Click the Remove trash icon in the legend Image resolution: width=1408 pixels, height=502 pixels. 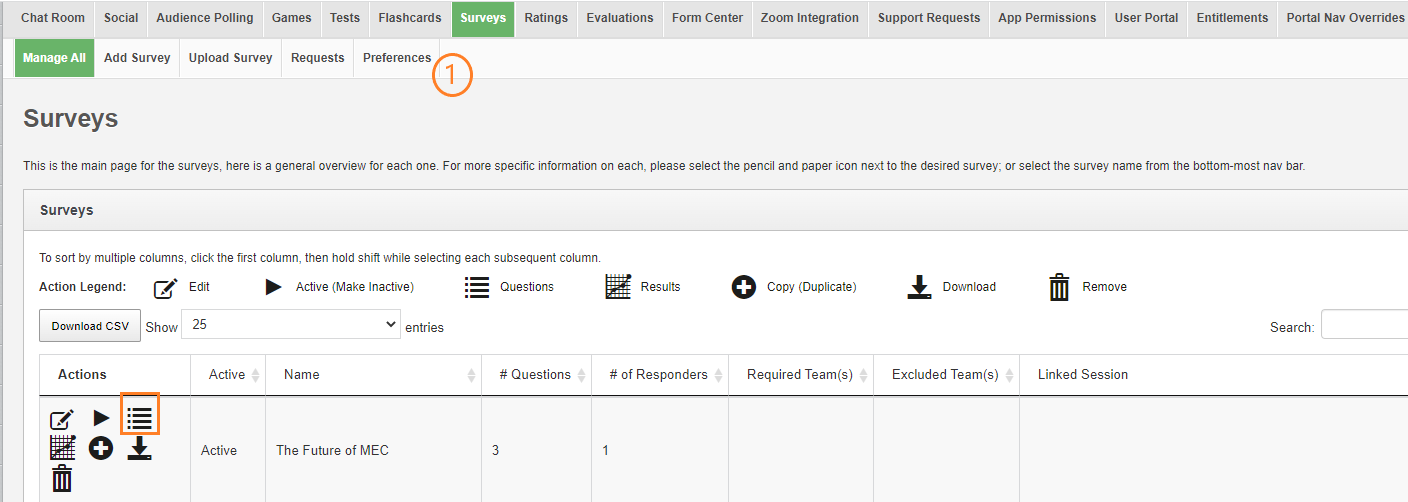(1059, 287)
